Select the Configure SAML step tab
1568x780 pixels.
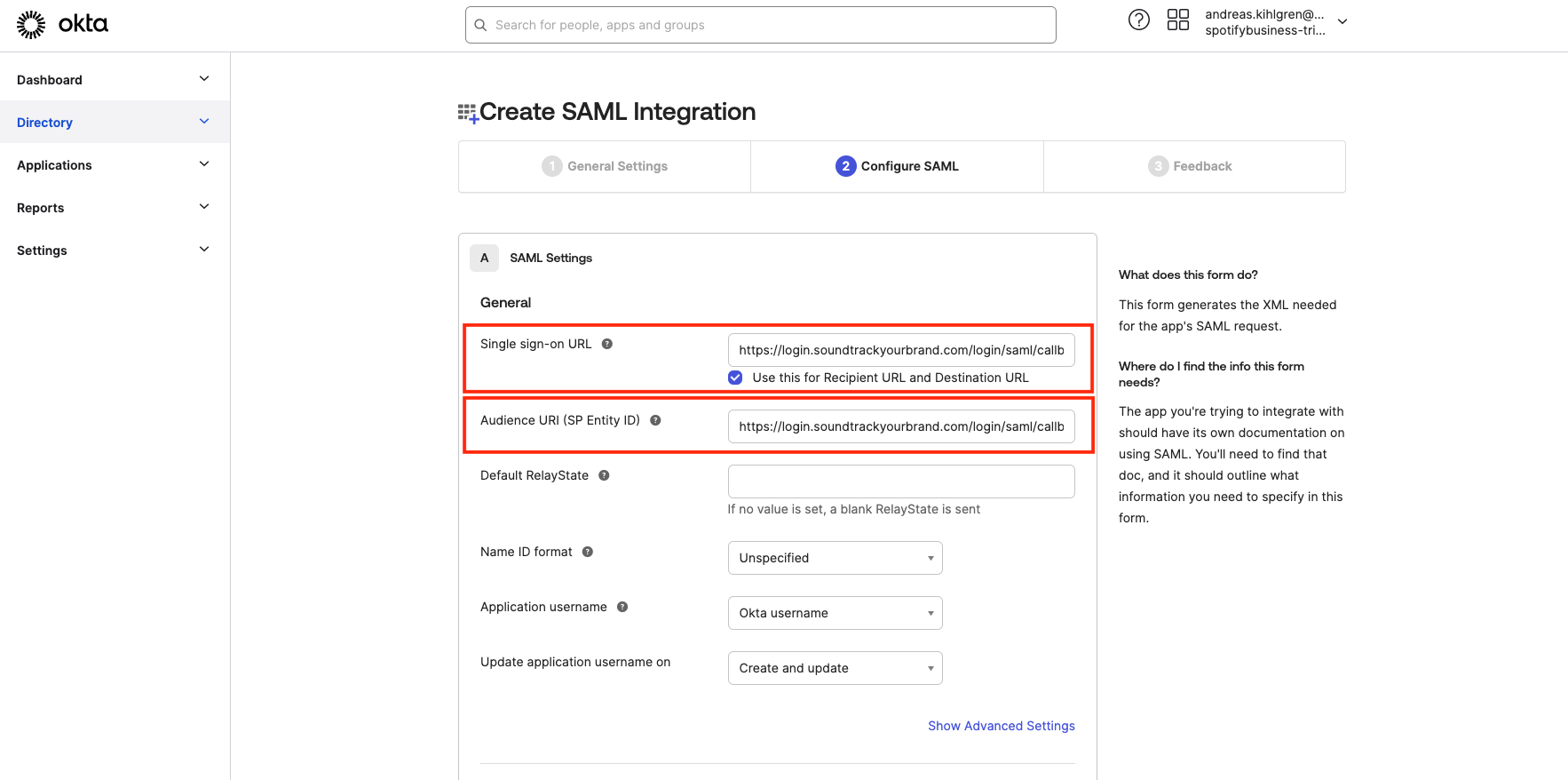click(898, 166)
